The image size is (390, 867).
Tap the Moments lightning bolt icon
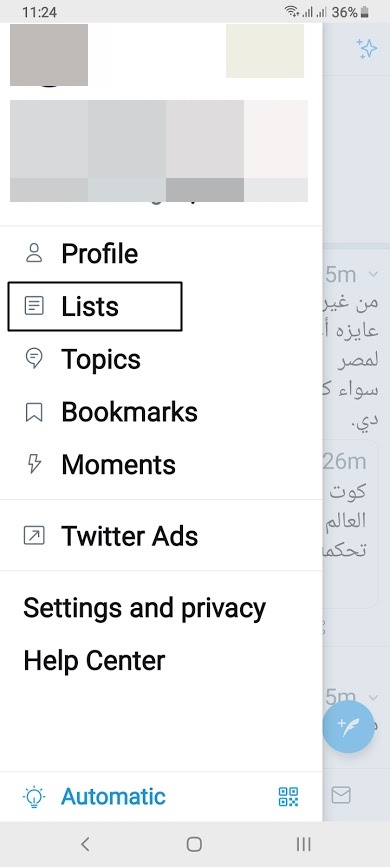pos(34,464)
